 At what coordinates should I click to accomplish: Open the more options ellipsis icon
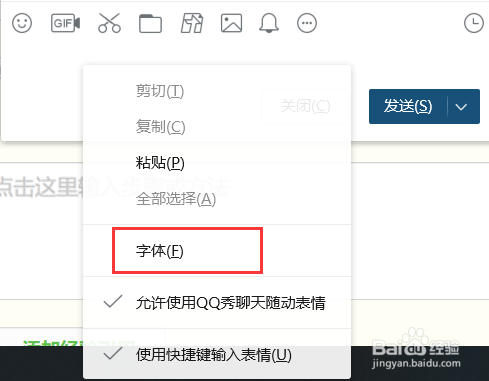point(307,23)
